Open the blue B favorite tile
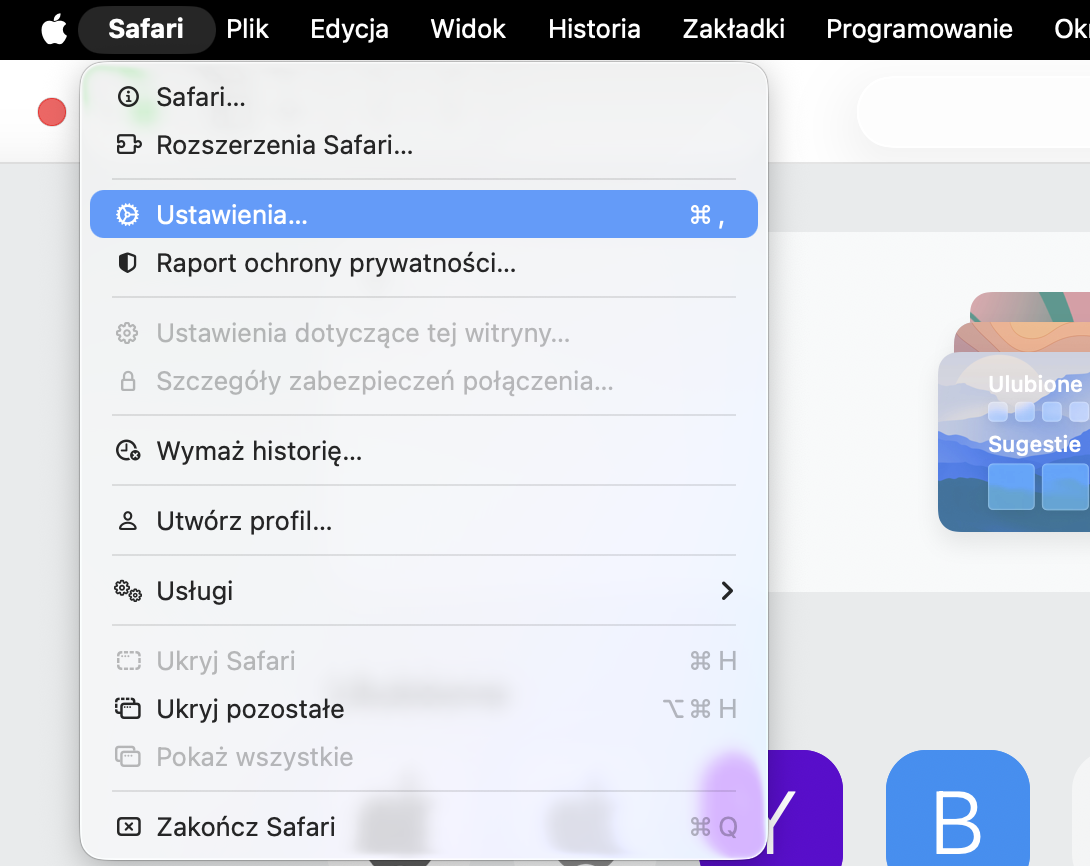The height and width of the screenshot is (866, 1090). click(958, 808)
